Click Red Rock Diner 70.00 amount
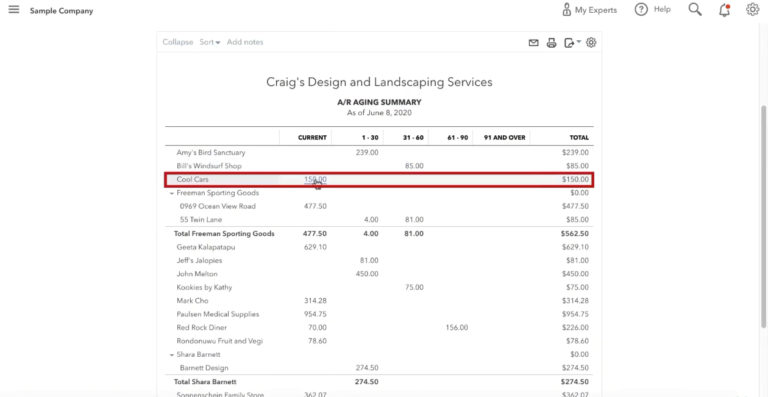 (x=317, y=327)
